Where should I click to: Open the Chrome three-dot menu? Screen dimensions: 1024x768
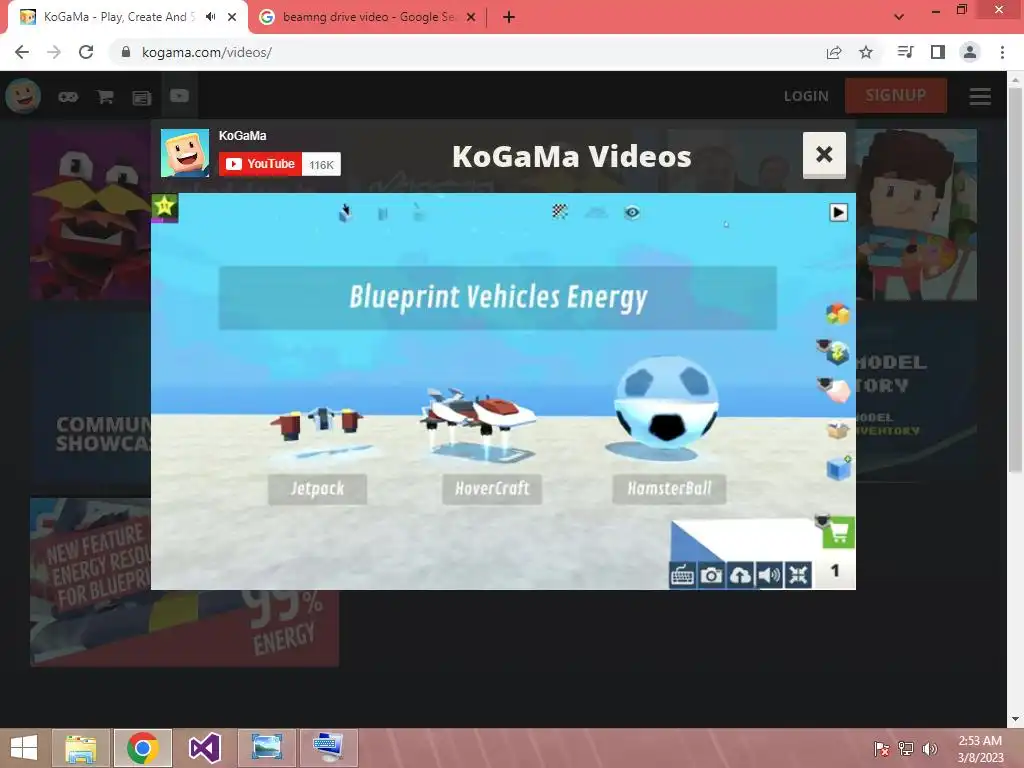click(1002, 52)
